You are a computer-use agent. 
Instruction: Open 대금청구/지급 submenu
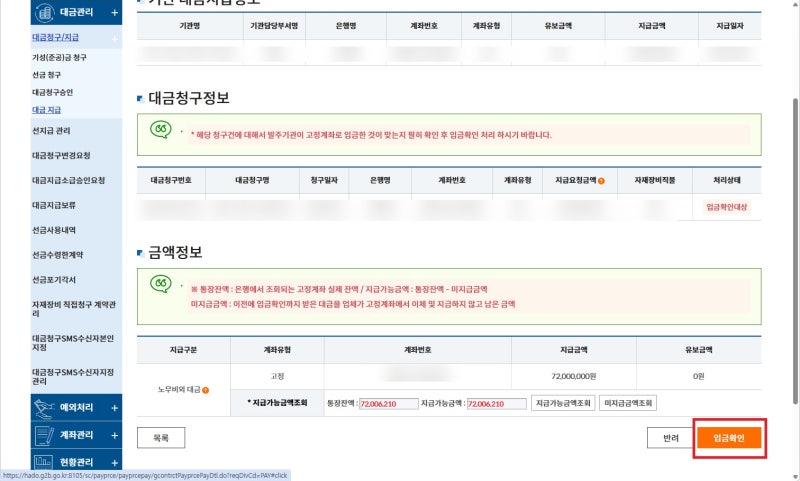coord(55,37)
